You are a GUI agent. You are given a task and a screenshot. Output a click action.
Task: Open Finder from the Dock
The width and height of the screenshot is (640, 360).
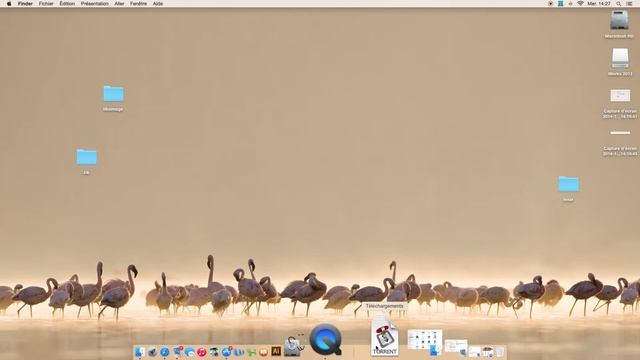(140, 351)
